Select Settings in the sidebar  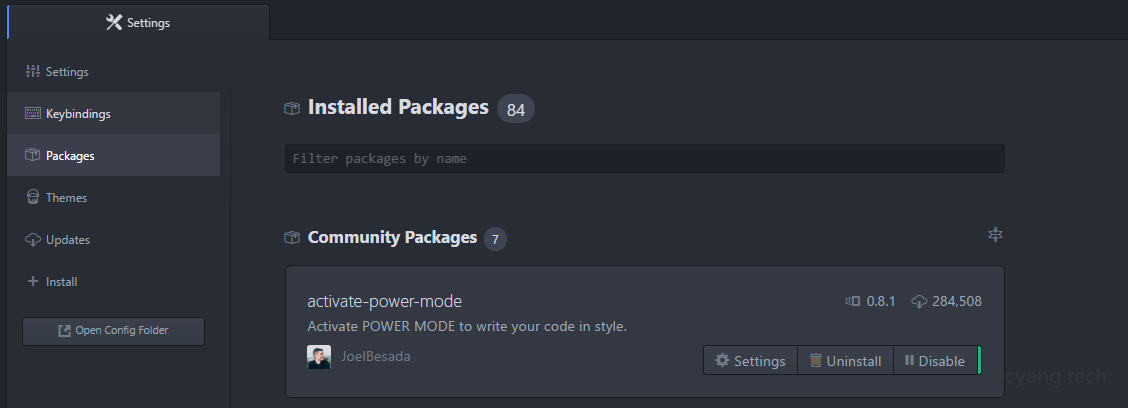coord(67,72)
